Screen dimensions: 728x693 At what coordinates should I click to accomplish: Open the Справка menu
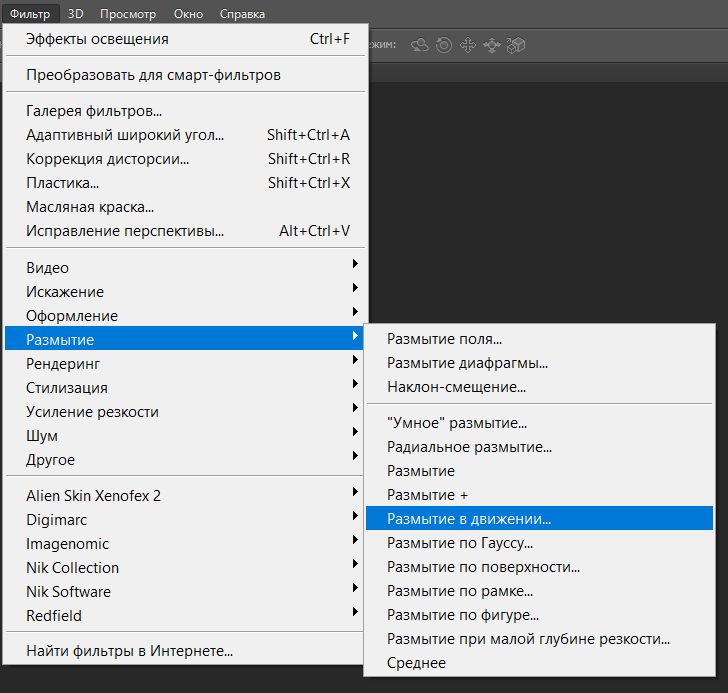pyautogui.click(x=242, y=14)
